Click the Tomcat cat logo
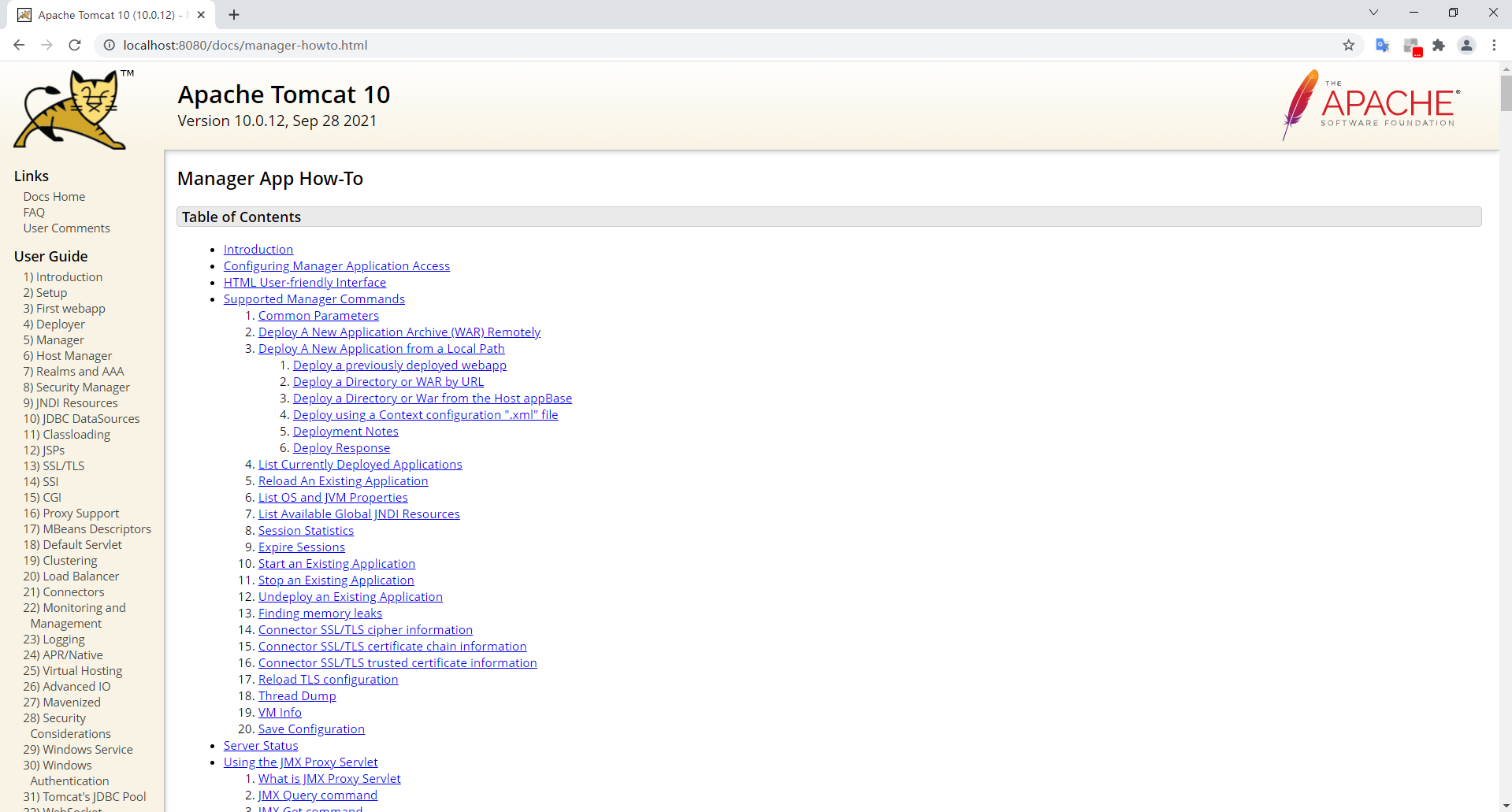This screenshot has height=812, width=1512. pyautogui.click(x=74, y=109)
